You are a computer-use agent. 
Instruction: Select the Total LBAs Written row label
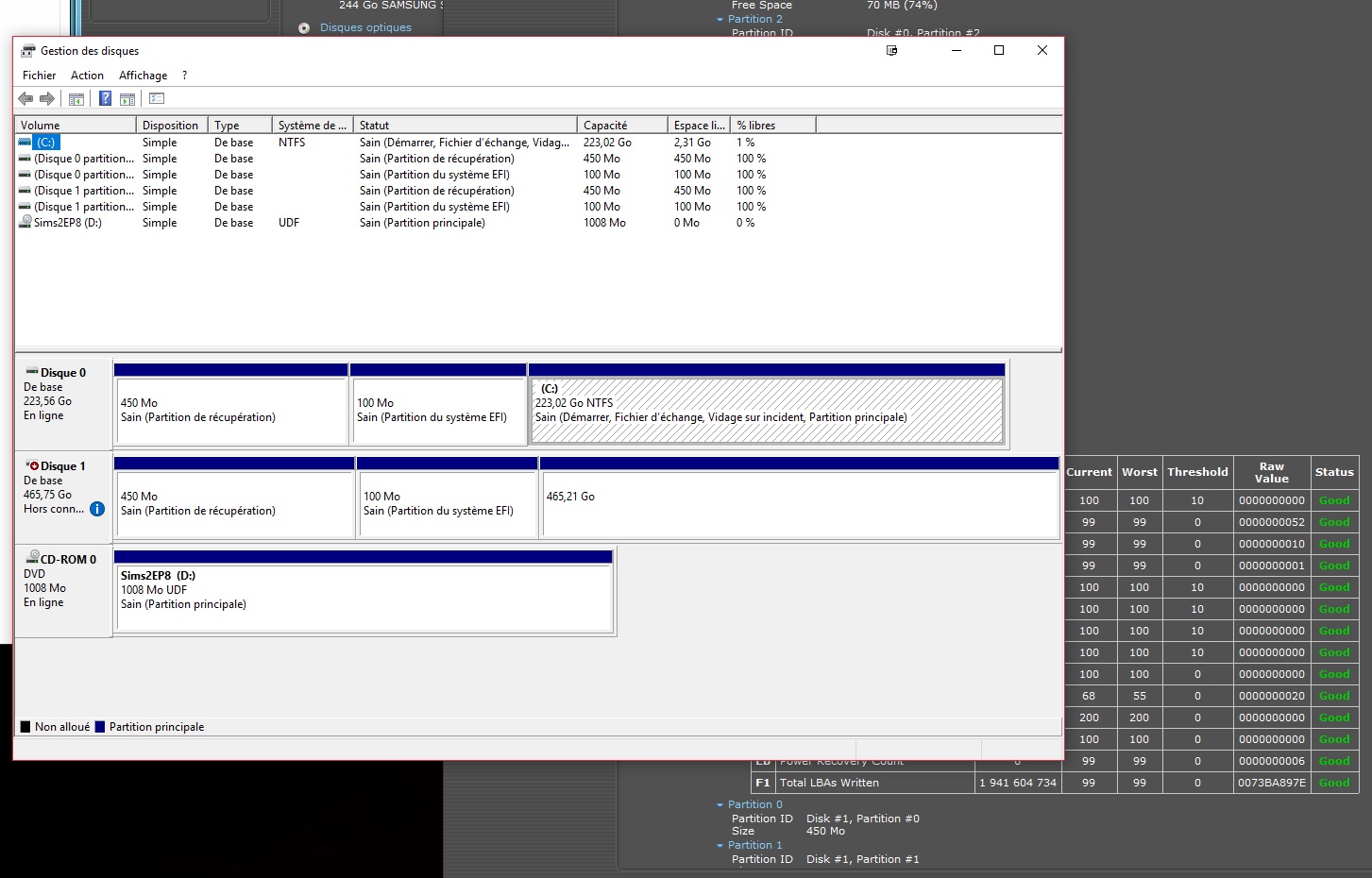point(829,783)
